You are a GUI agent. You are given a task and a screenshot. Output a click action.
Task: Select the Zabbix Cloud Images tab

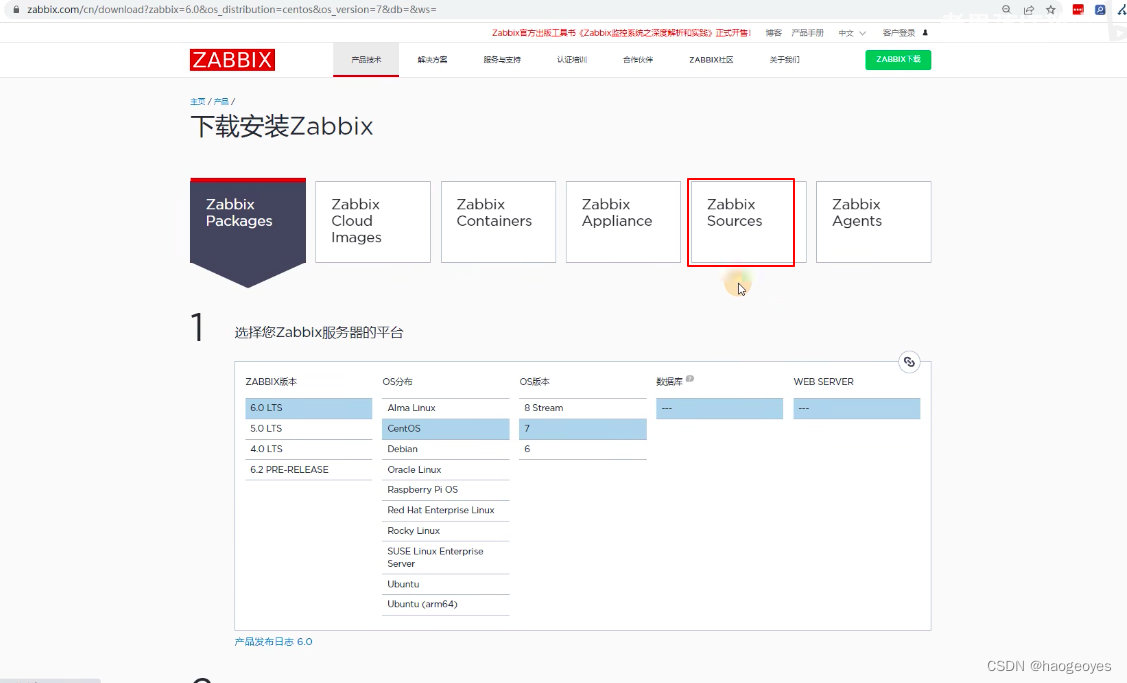(x=373, y=221)
